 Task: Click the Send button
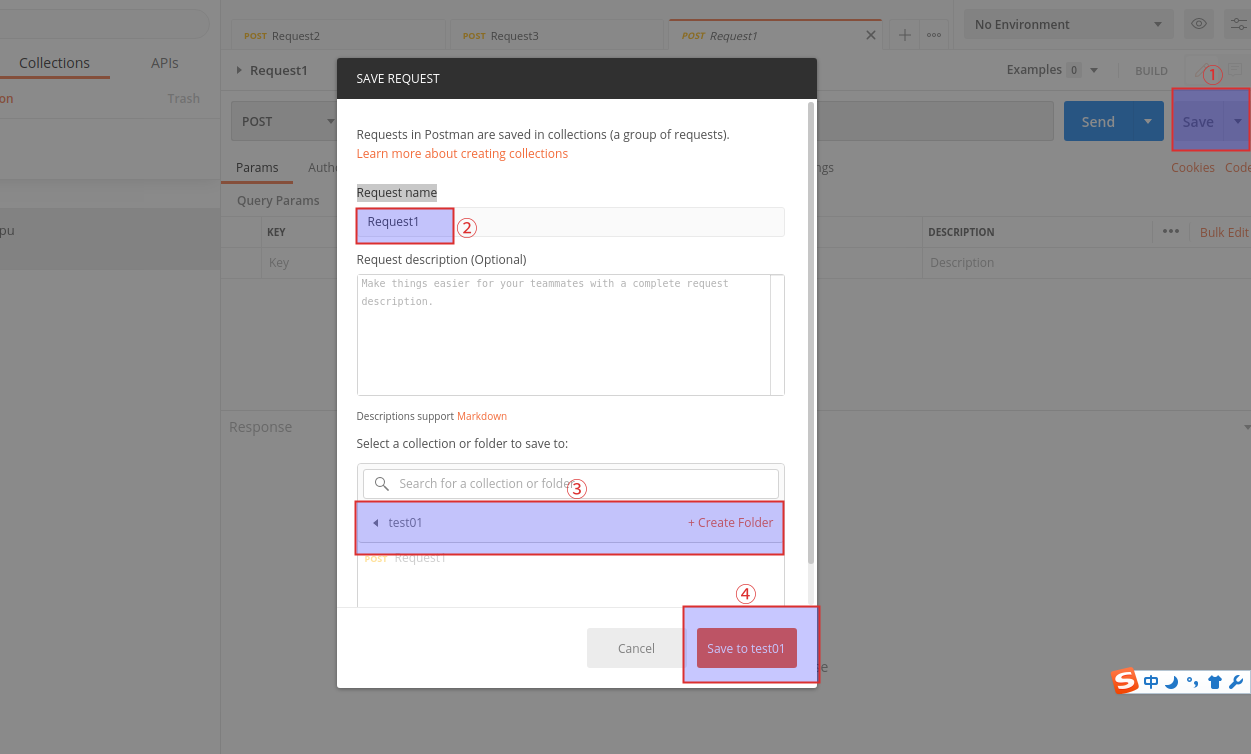[x=1098, y=121]
